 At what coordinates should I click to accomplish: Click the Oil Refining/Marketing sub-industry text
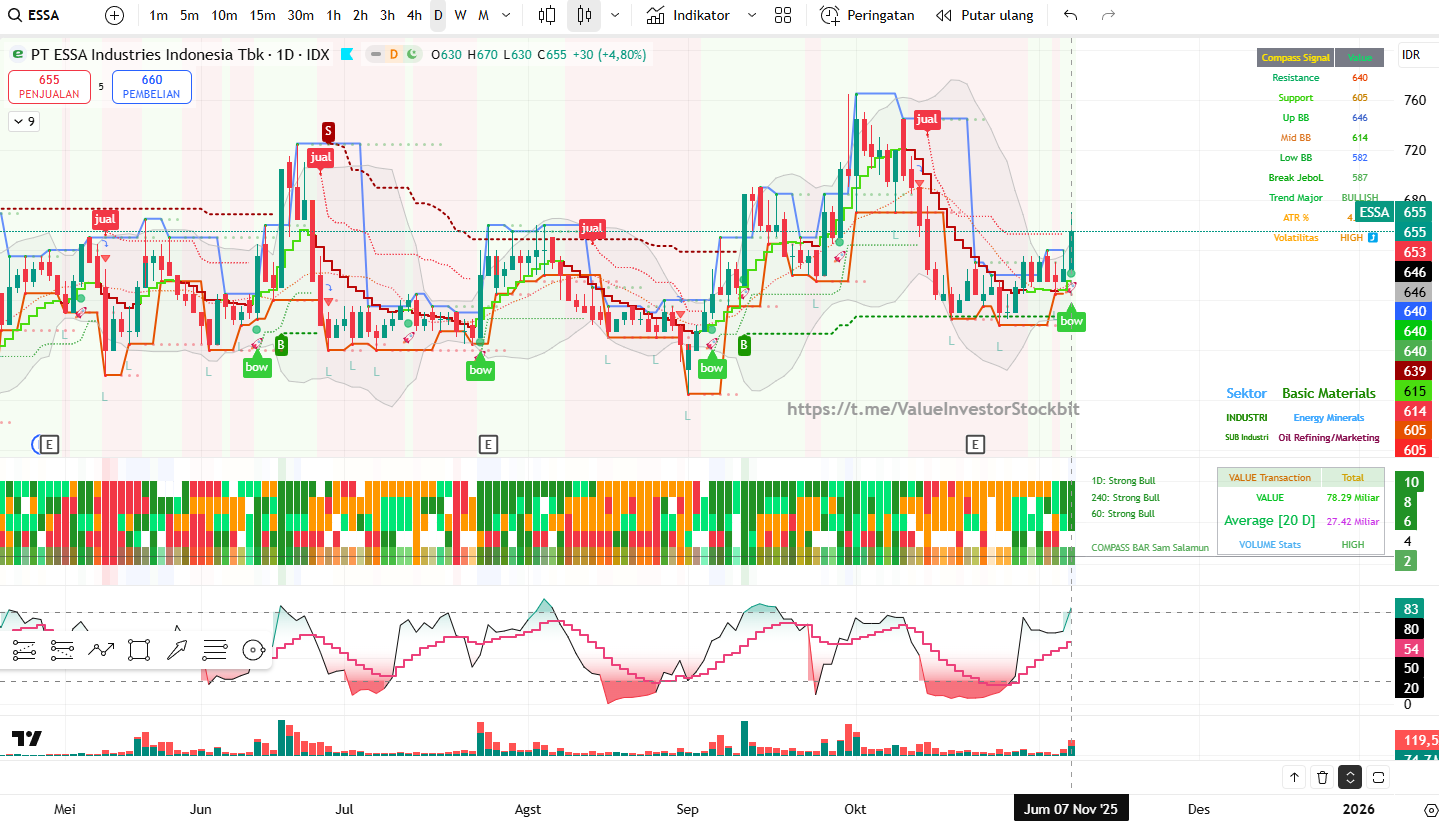[x=1329, y=438]
